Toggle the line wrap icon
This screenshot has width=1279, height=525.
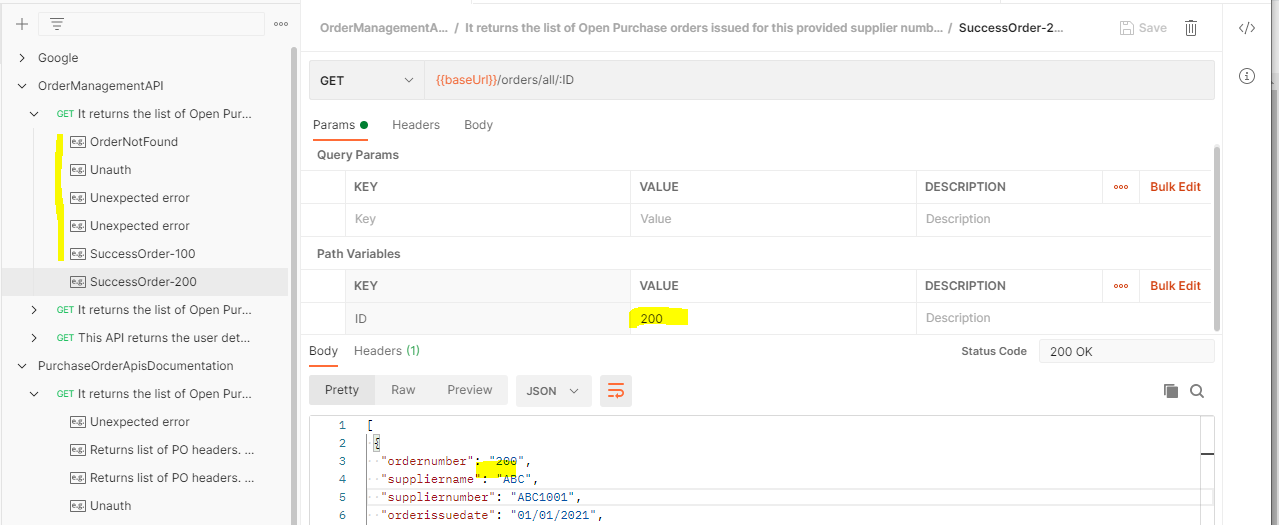tap(616, 390)
